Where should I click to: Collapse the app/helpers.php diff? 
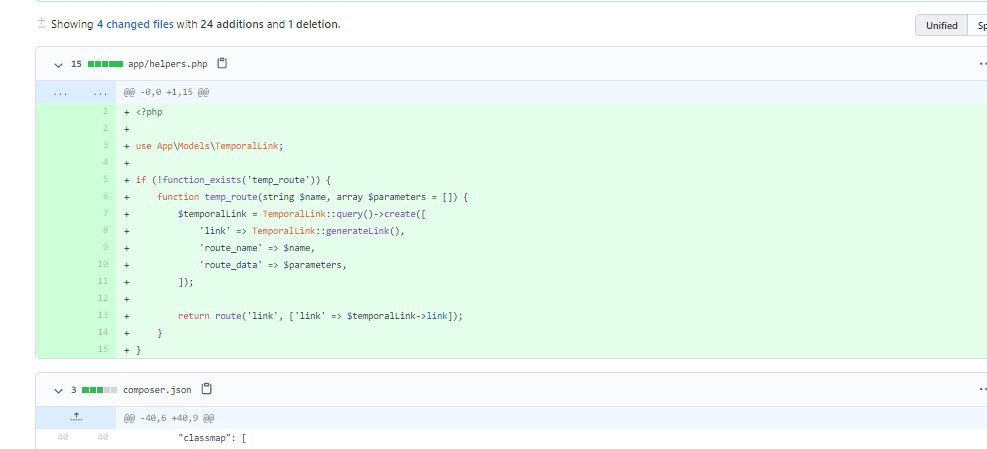tap(59, 64)
